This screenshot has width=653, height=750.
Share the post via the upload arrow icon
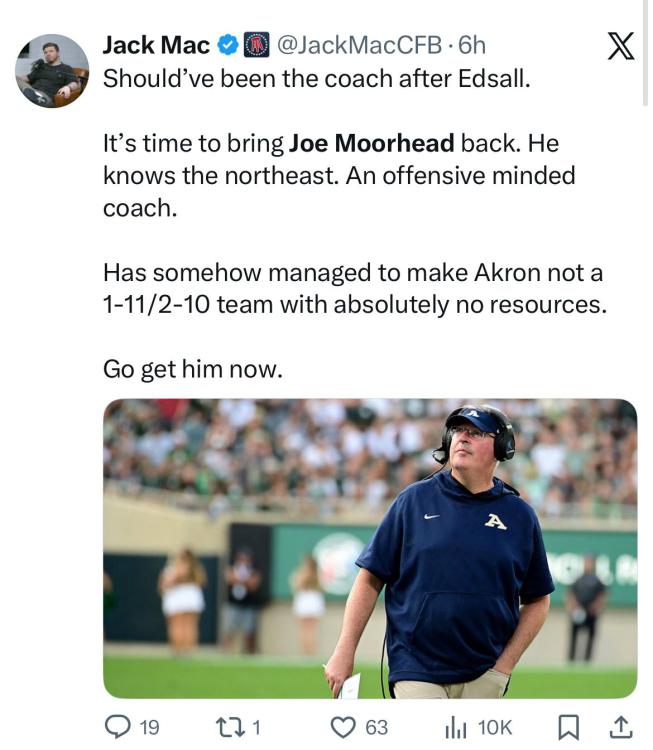(620, 727)
